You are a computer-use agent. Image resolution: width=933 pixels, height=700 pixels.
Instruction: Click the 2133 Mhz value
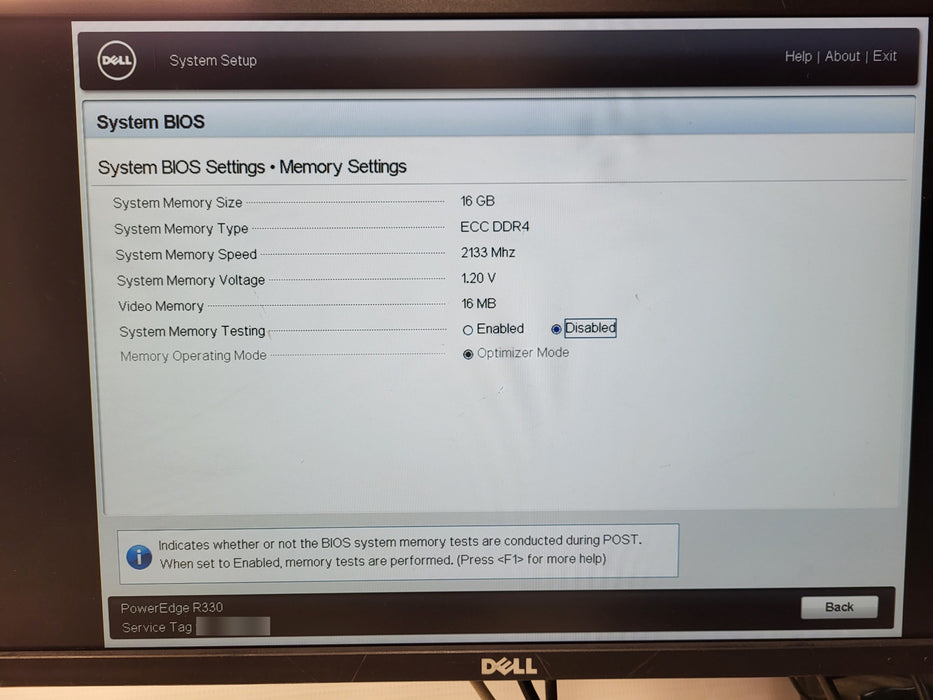(x=488, y=252)
